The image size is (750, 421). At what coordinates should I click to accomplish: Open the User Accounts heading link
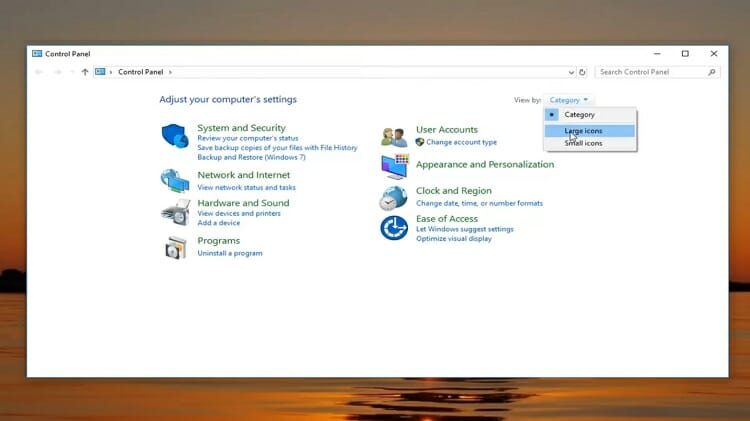click(447, 130)
